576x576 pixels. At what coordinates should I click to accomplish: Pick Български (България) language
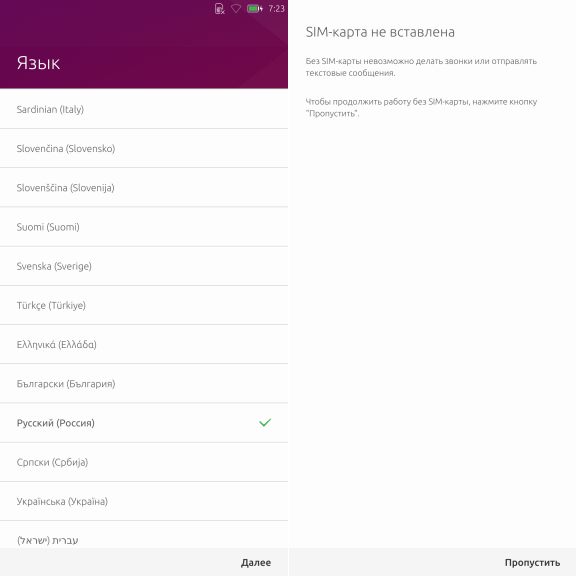(144, 384)
